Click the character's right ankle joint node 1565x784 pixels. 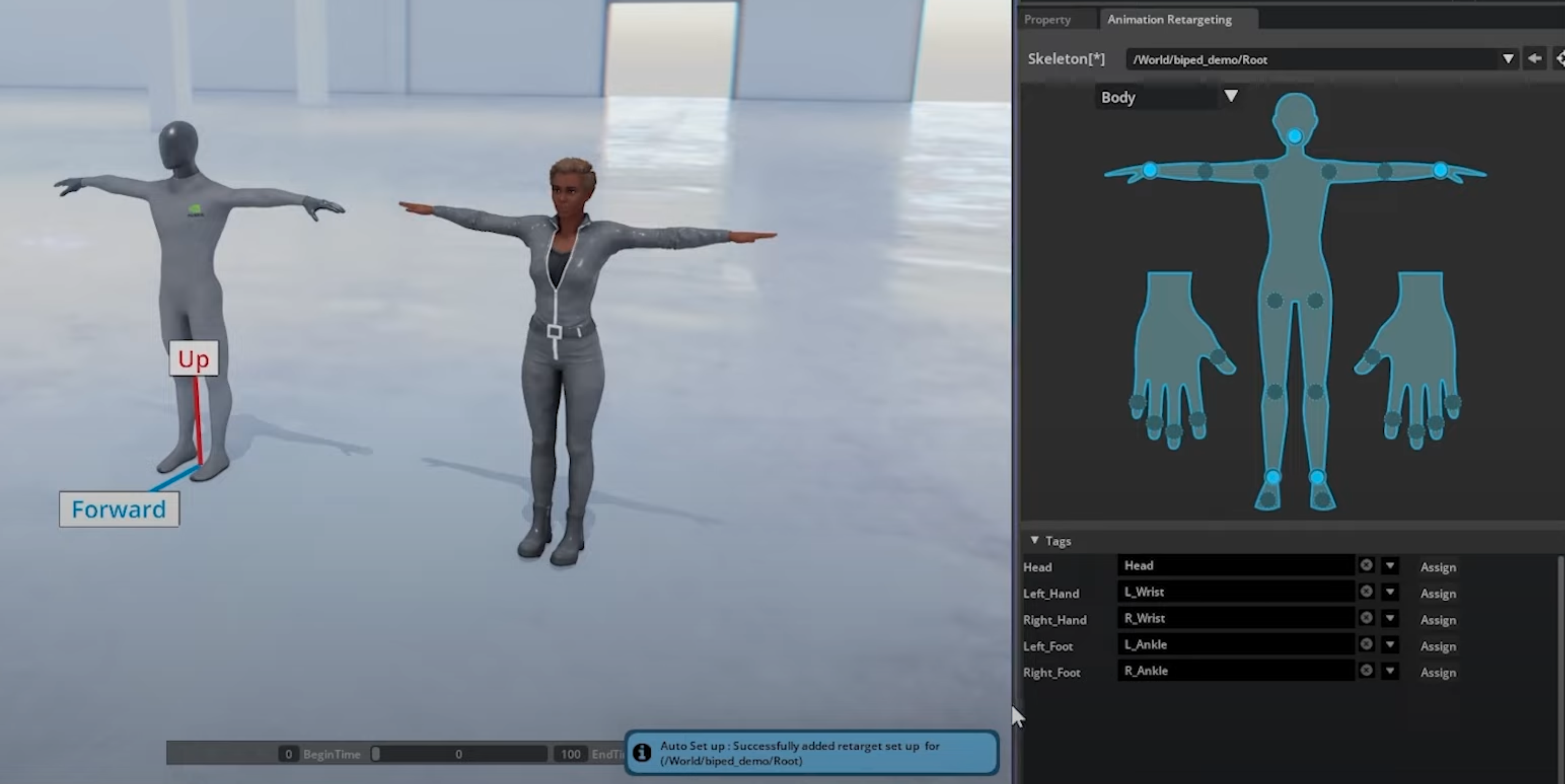point(1273,477)
